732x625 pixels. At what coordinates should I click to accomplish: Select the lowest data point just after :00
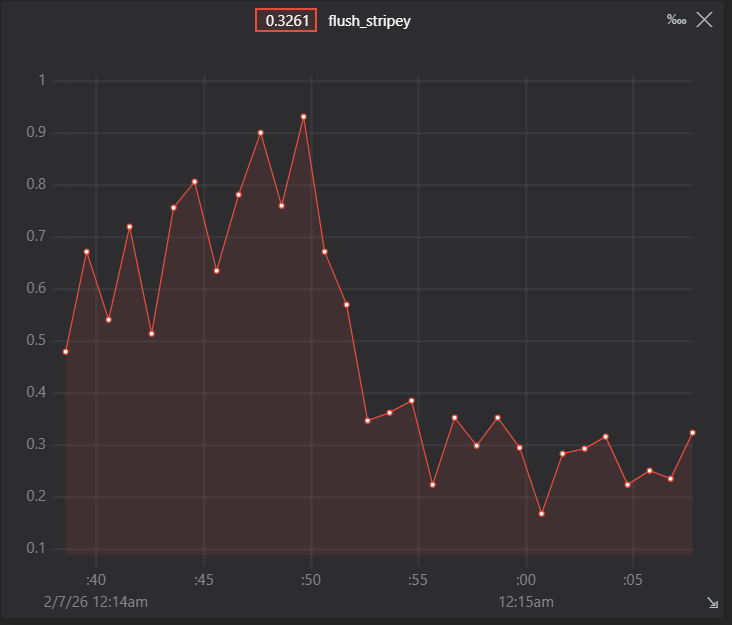[542, 513]
